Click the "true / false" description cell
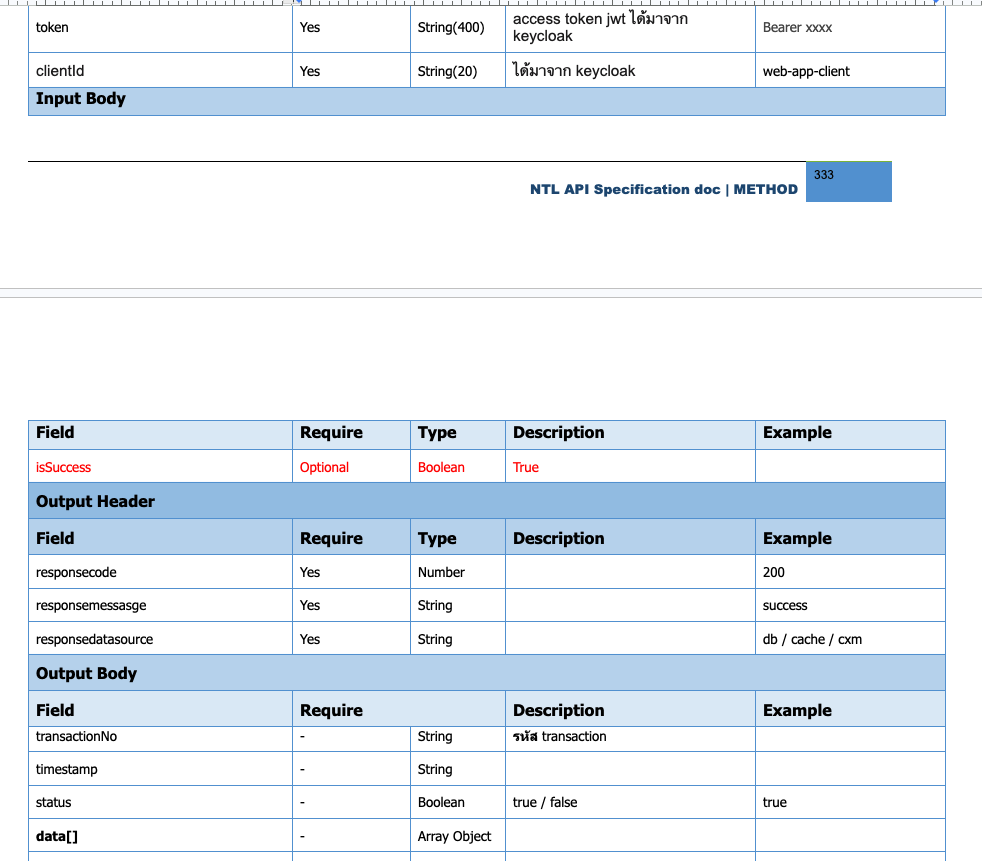The image size is (982, 861). tap(545, 802)
